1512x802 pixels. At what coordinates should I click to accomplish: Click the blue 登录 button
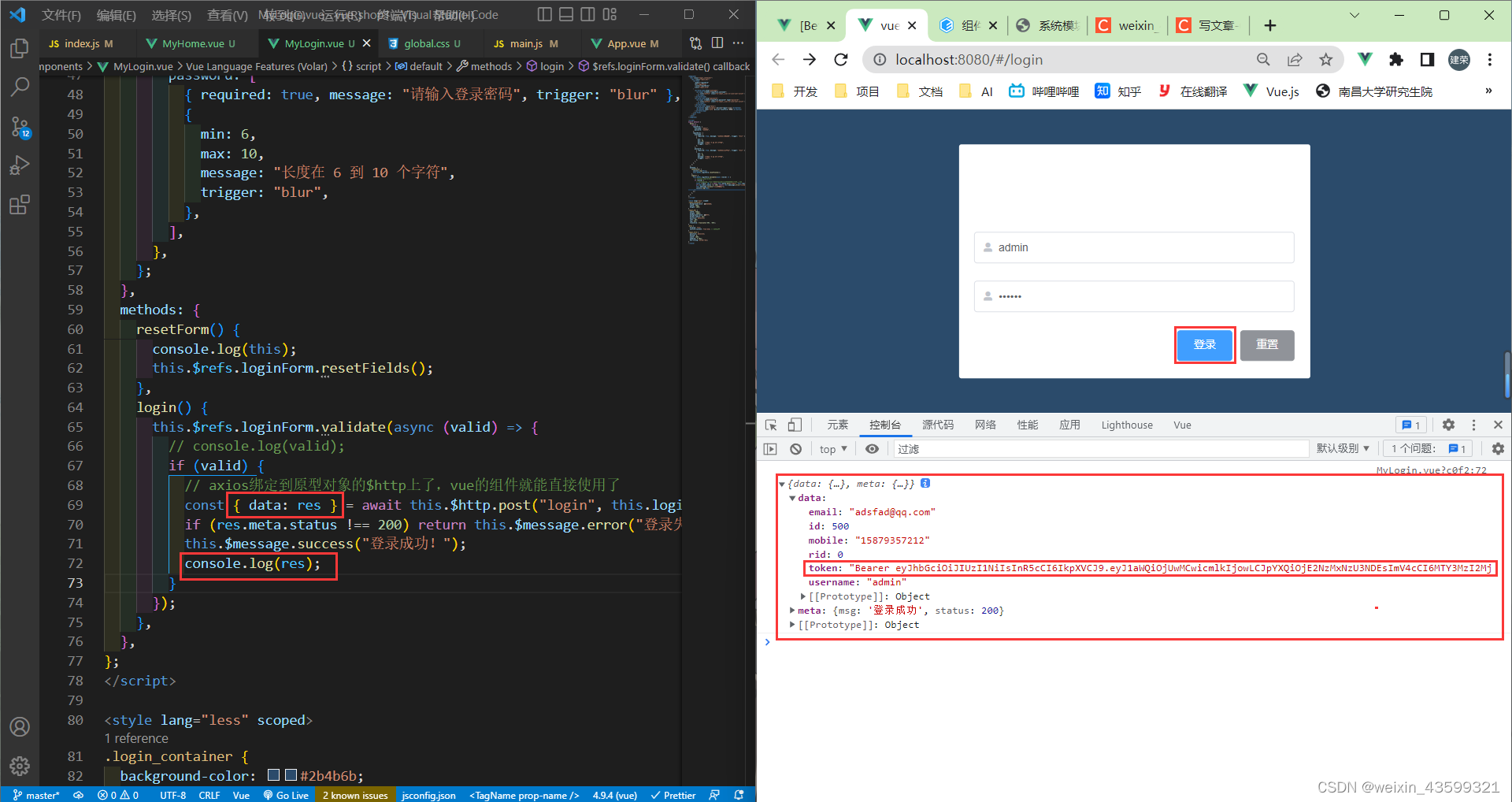point(1205,345)
